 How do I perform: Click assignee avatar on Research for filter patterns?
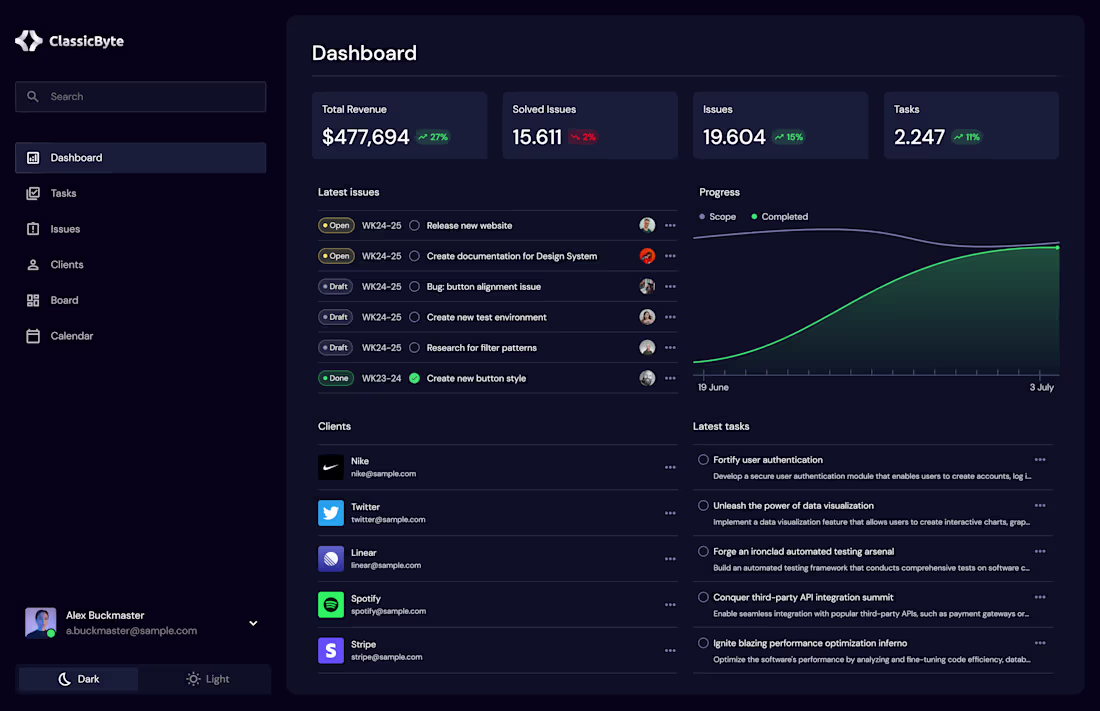tap(647, 347)
